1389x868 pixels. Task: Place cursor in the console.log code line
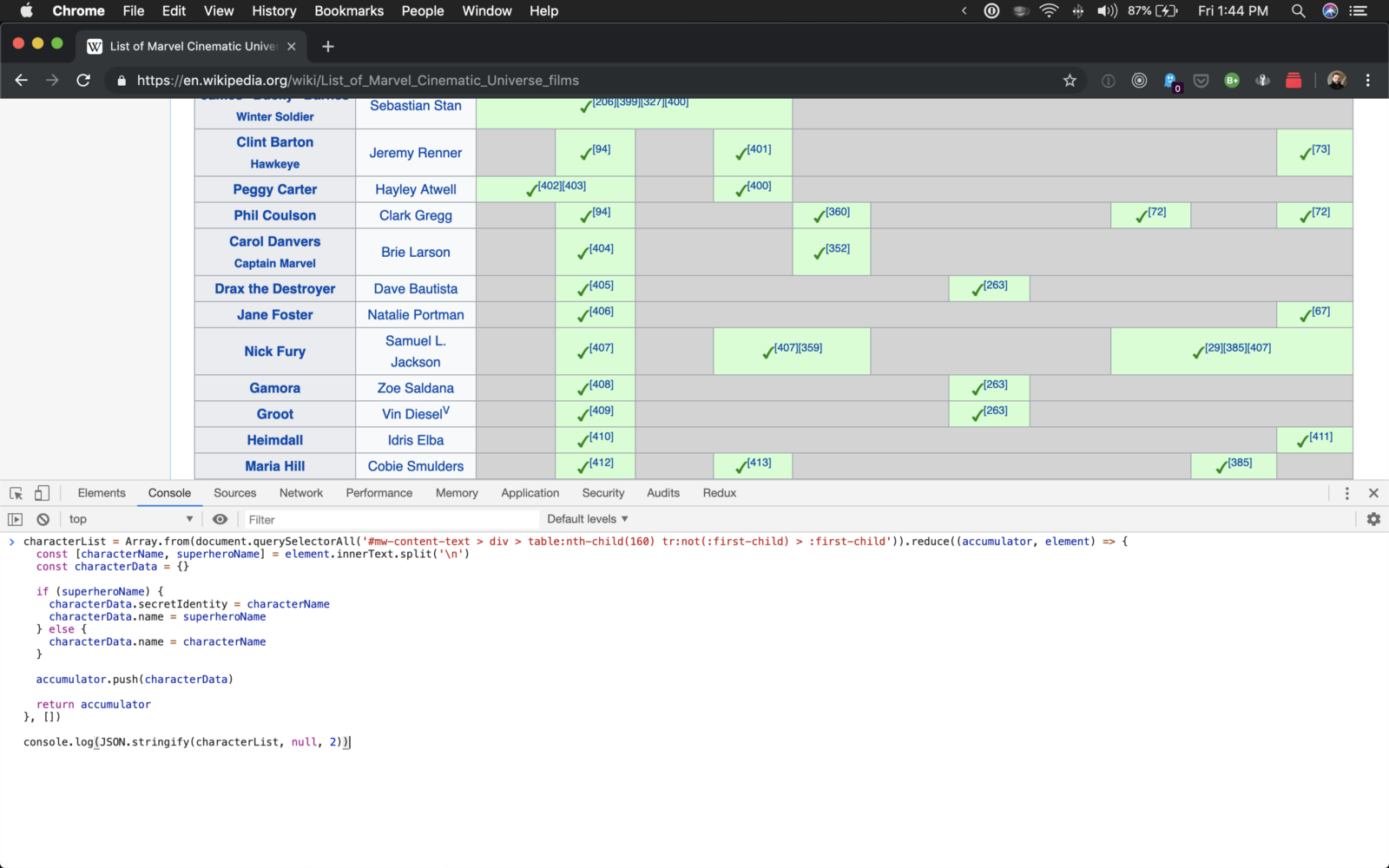pyautogui.click(x=187, y=742)
